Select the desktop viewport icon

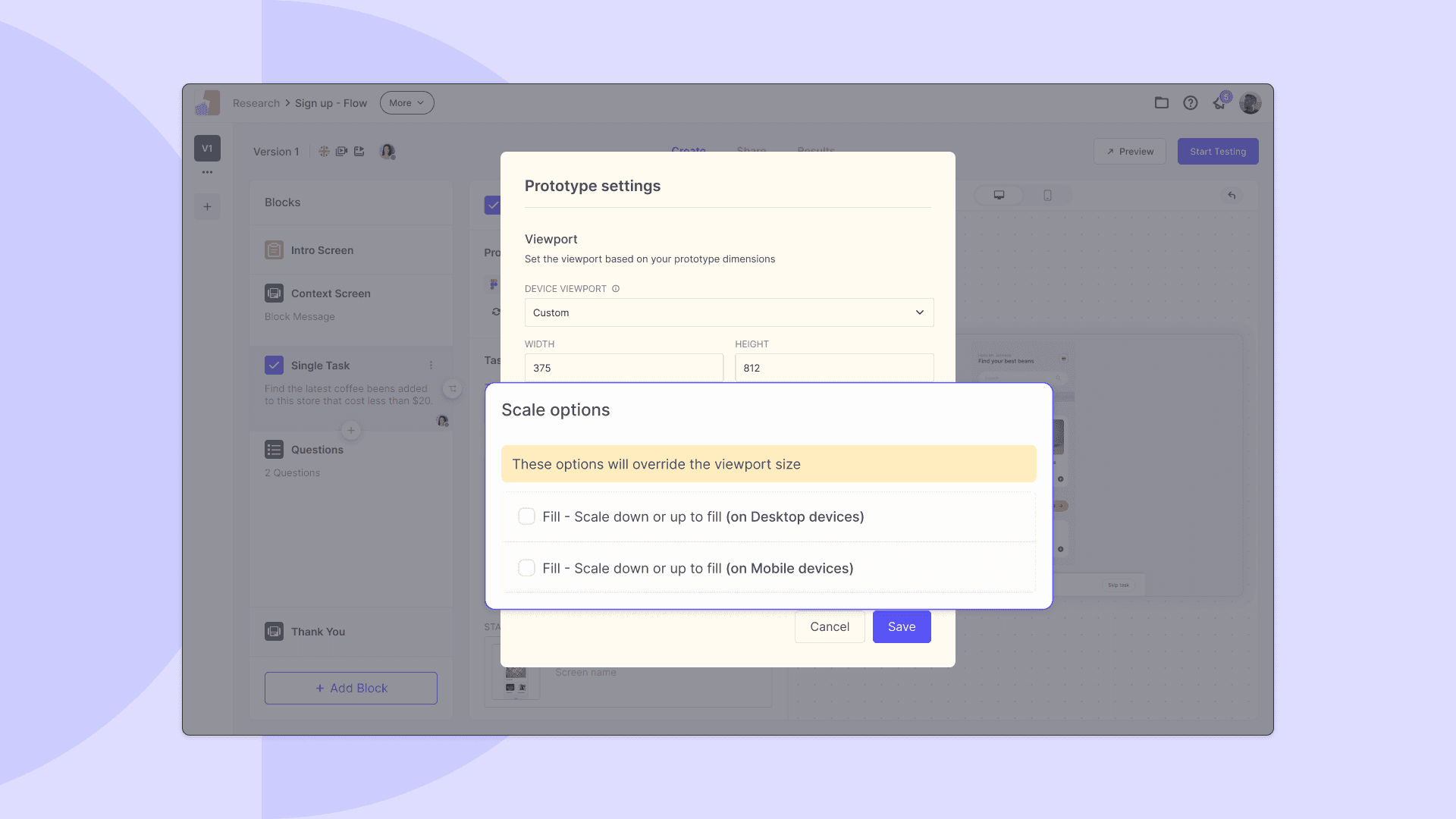[x=998, y=195]
